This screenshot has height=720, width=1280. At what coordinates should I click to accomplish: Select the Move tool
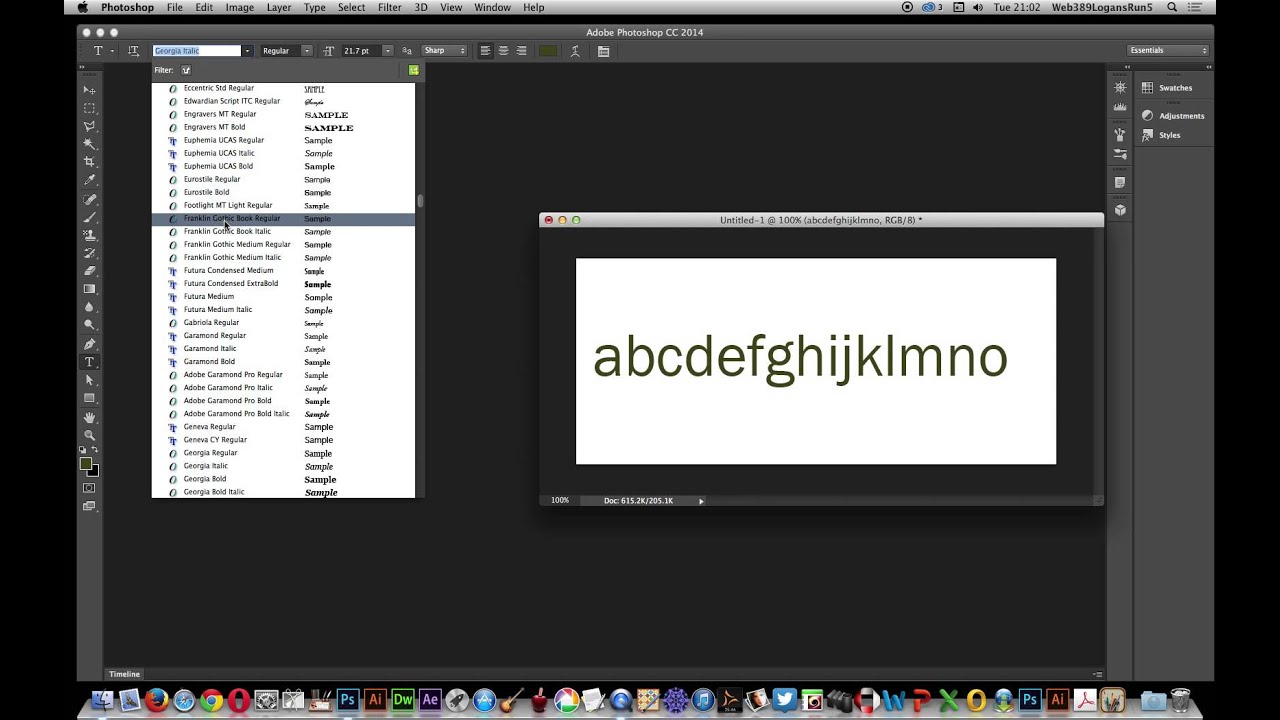[x=89, y=90]
